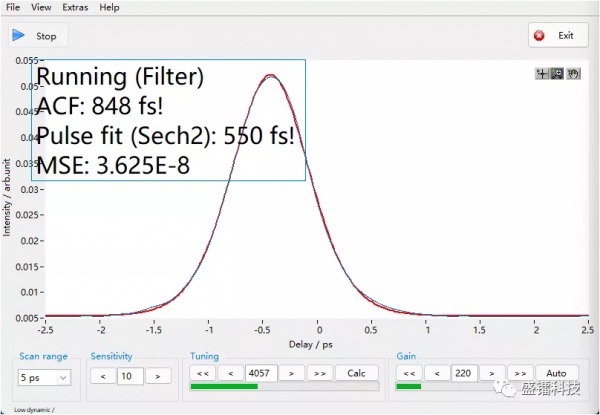Increase Gain by single right arrow
Image resolution: width=600 pixels, height=415 pixels.
[490, 373]
